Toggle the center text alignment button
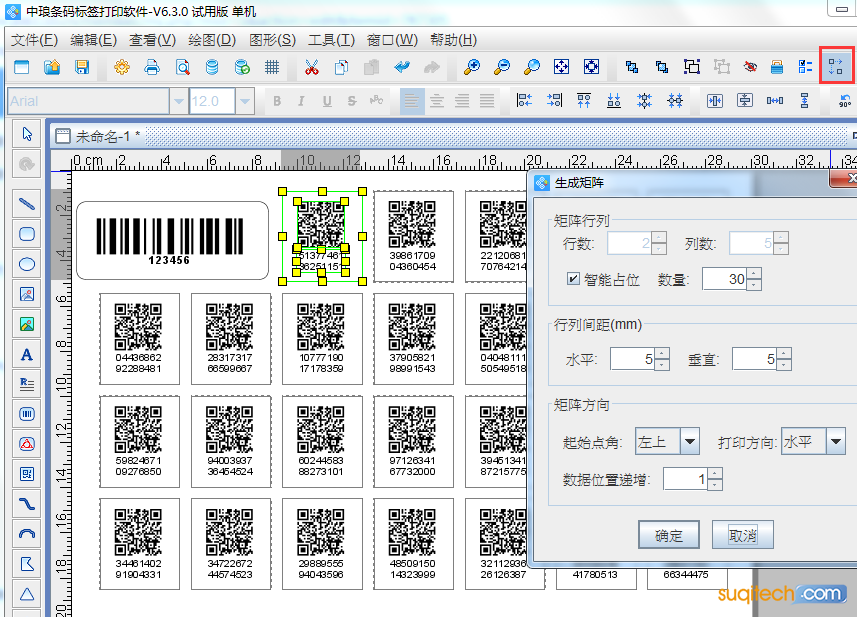 [437, 101]
